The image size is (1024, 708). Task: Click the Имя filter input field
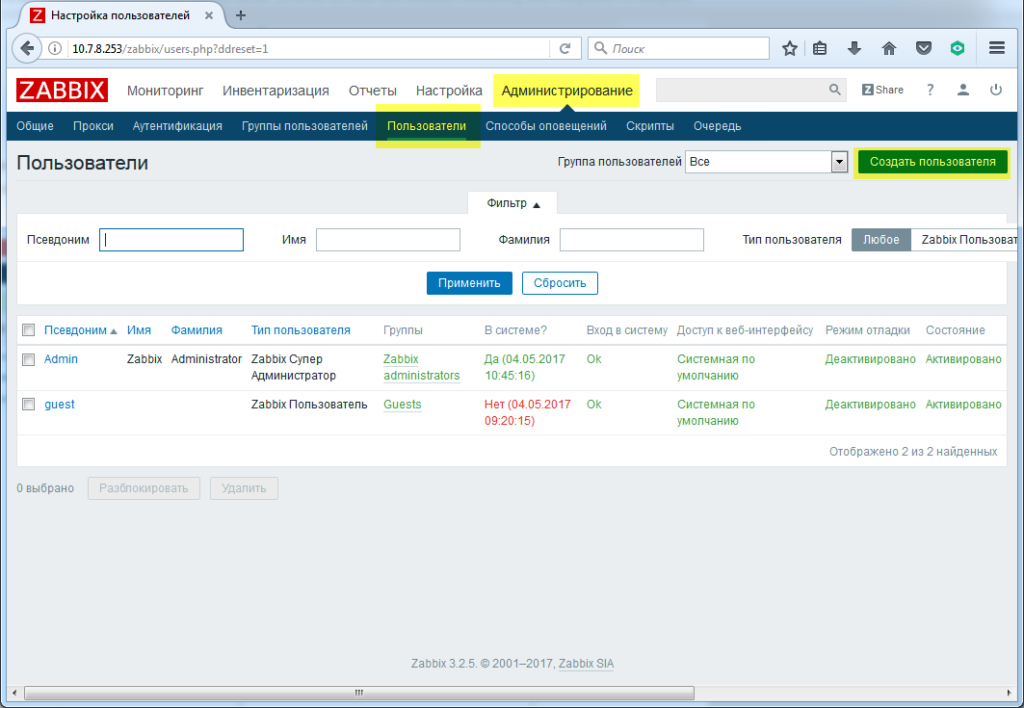[x=388, y=240]
